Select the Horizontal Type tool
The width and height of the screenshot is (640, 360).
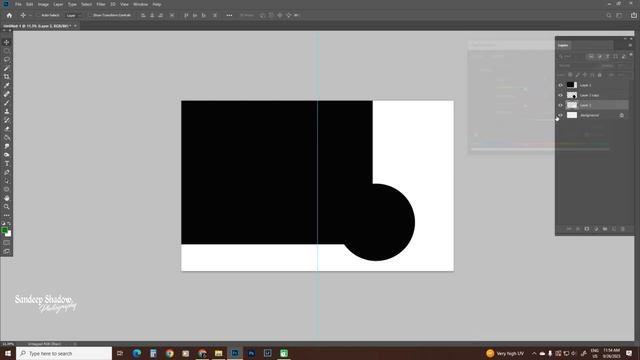[7, 163]
